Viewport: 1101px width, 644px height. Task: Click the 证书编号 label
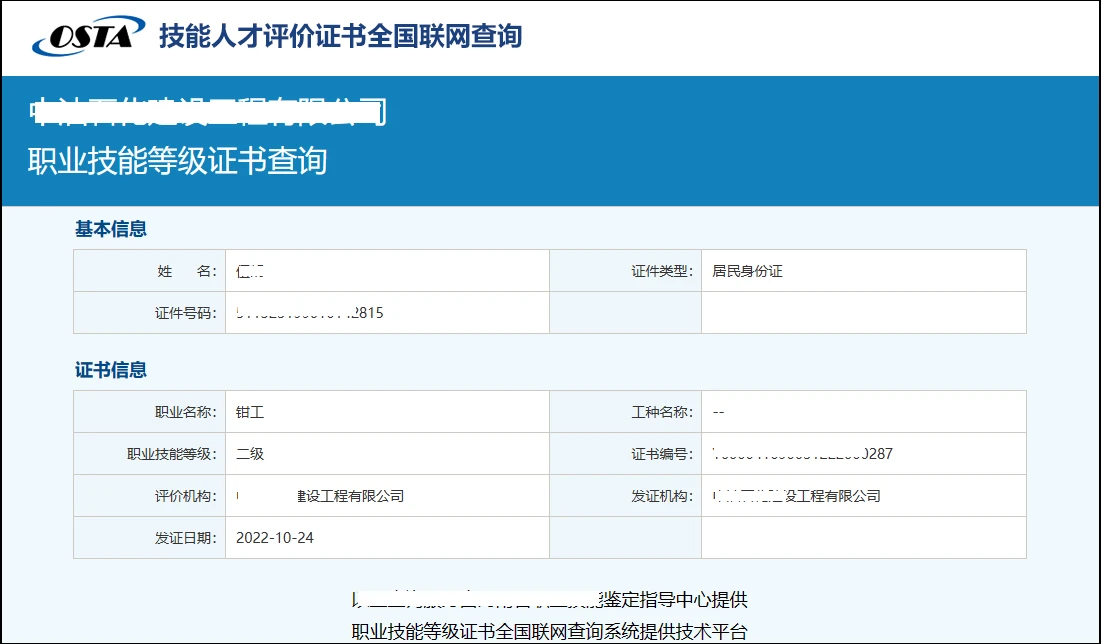[662, 454]
